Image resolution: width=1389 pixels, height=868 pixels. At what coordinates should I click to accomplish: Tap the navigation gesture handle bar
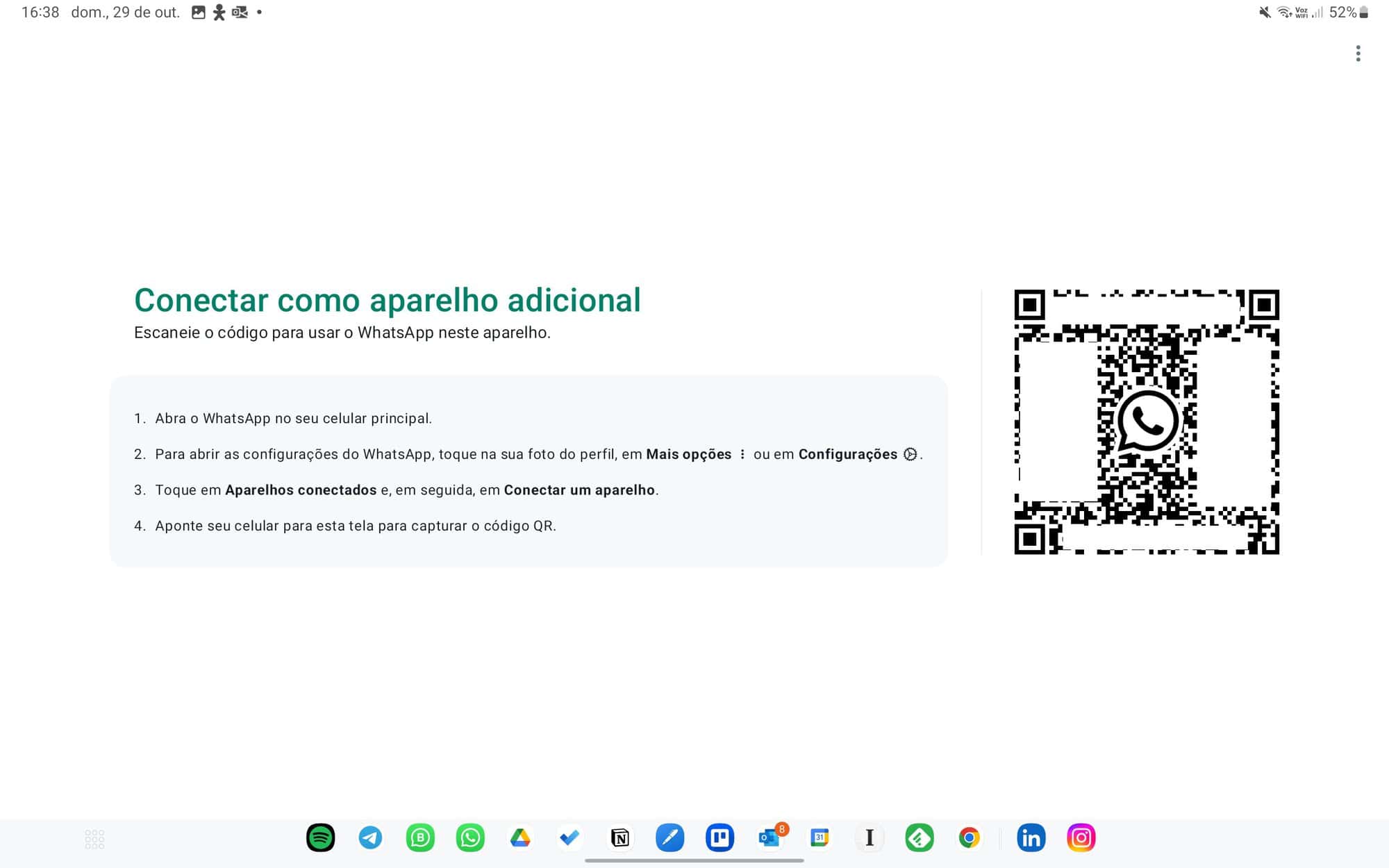(694, 860)
